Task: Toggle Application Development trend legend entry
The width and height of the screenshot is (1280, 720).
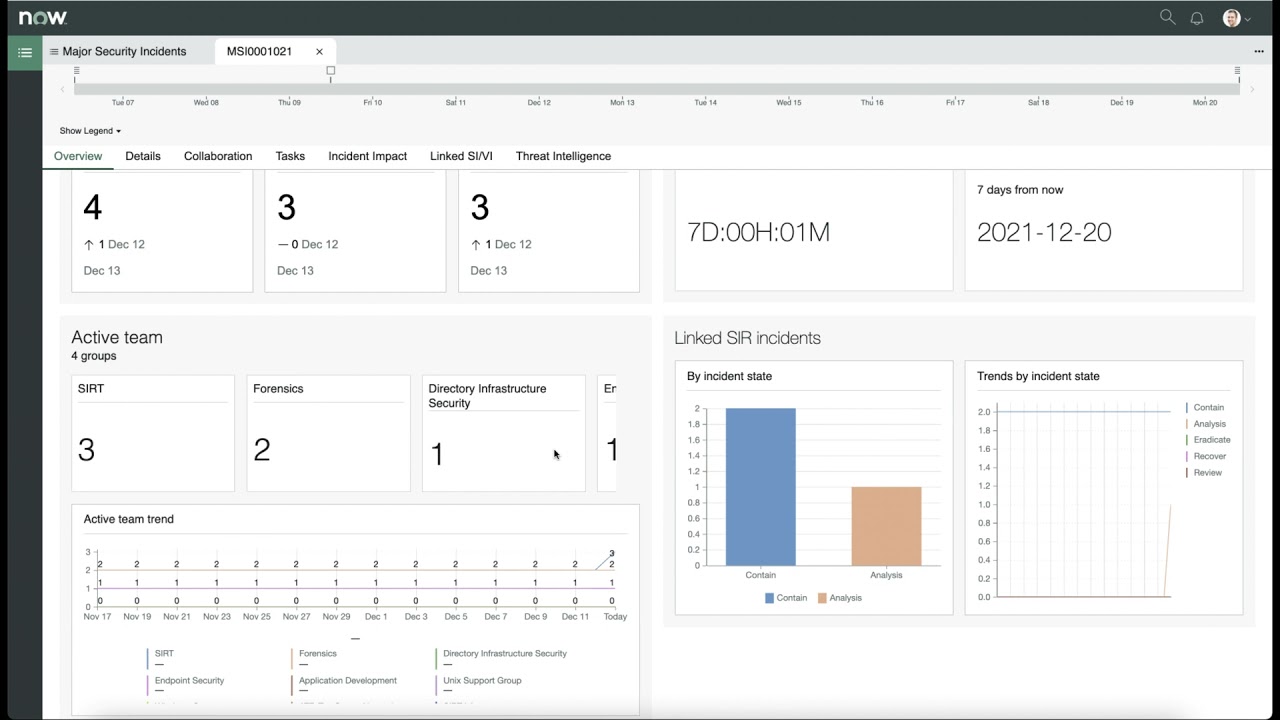Action: pos(344,683)
